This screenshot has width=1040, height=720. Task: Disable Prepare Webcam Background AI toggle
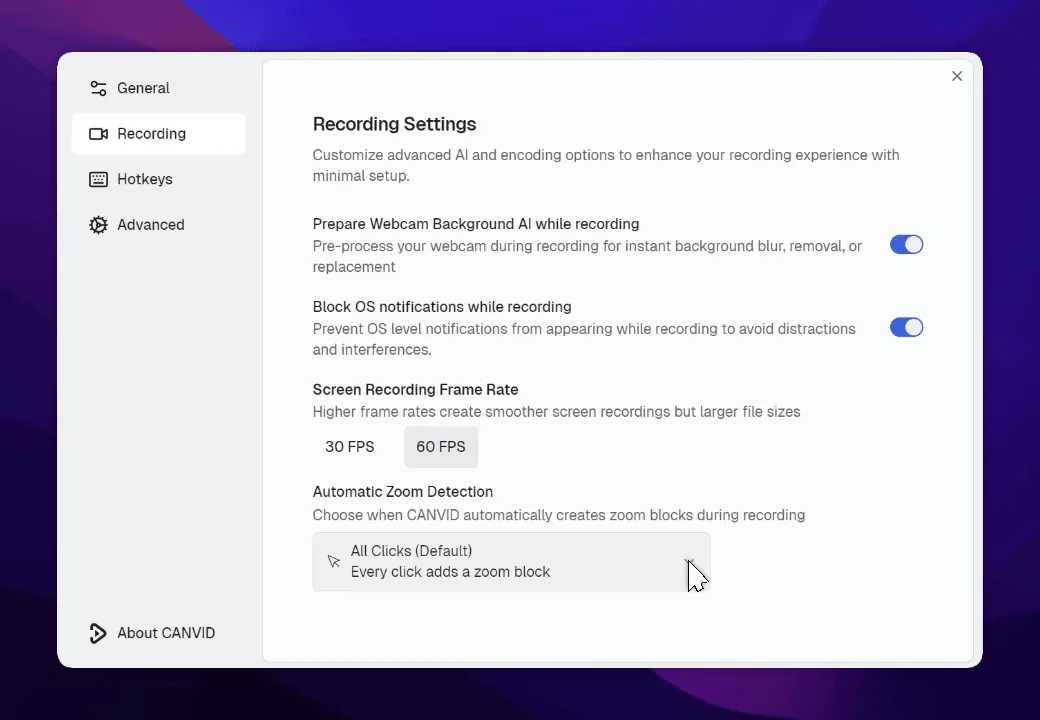coord(906,245)
